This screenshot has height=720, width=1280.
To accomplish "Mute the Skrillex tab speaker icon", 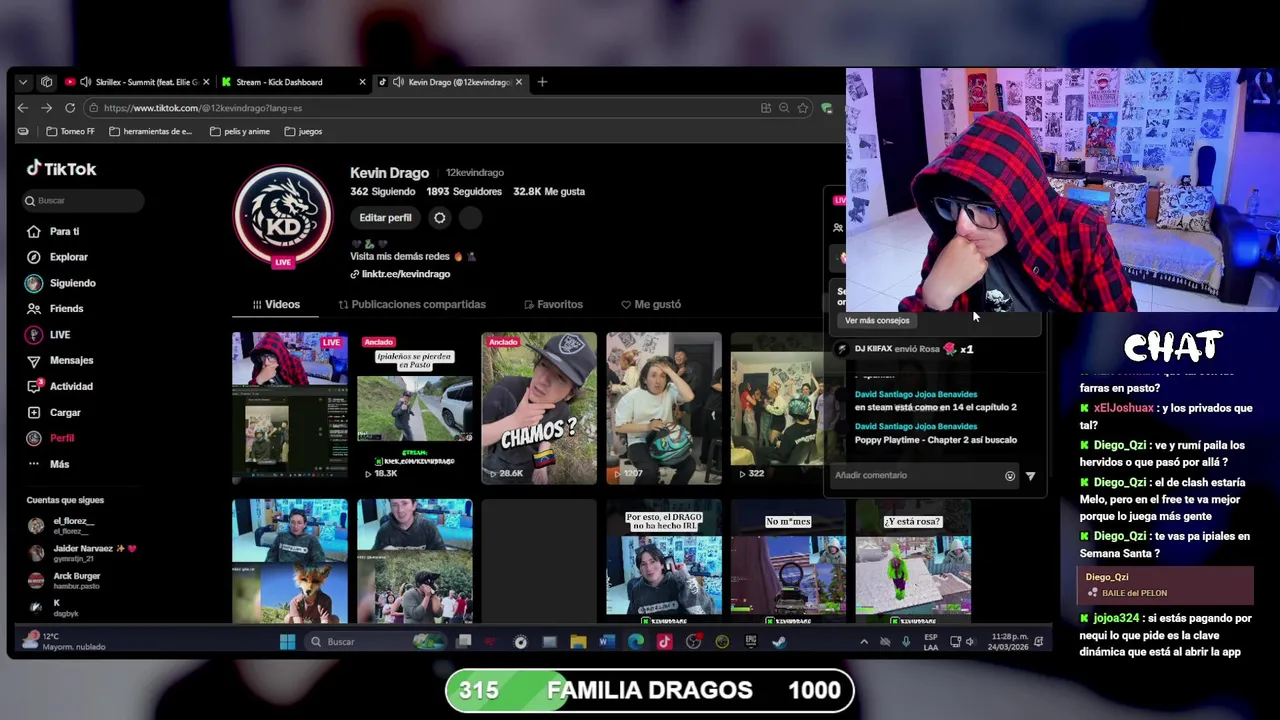I will coord(86,82).
